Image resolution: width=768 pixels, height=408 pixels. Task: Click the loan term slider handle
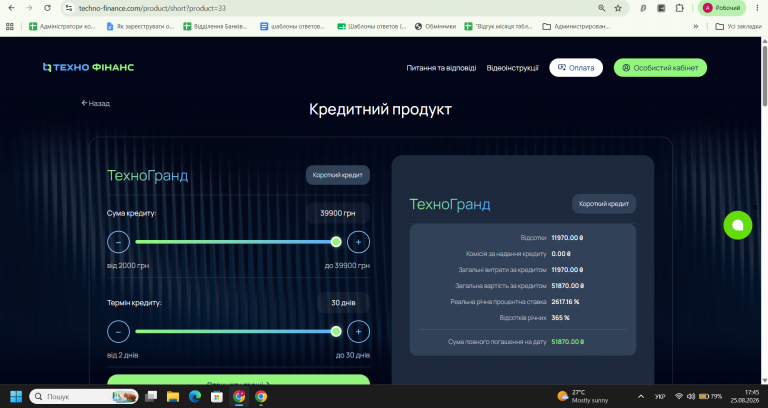point(336,332)
